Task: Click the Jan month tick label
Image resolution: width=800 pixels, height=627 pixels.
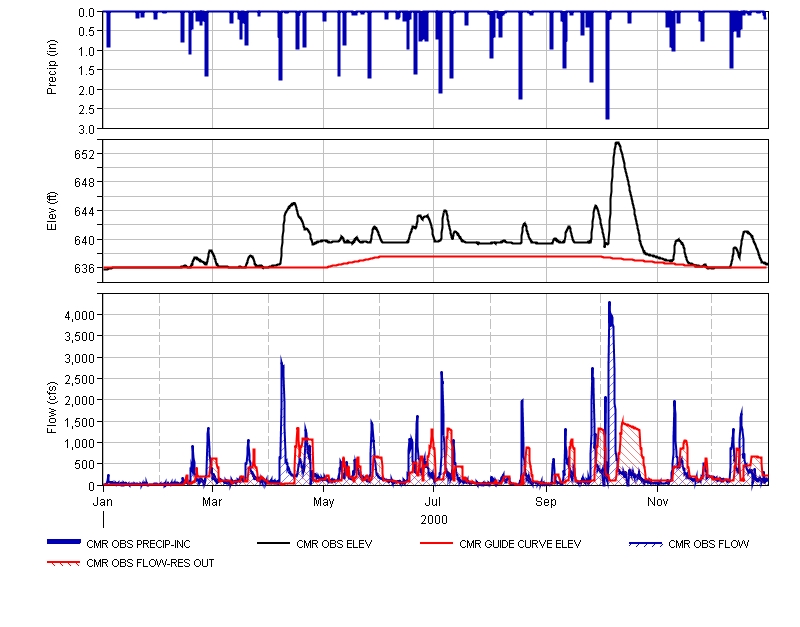Action: point(103,502)
